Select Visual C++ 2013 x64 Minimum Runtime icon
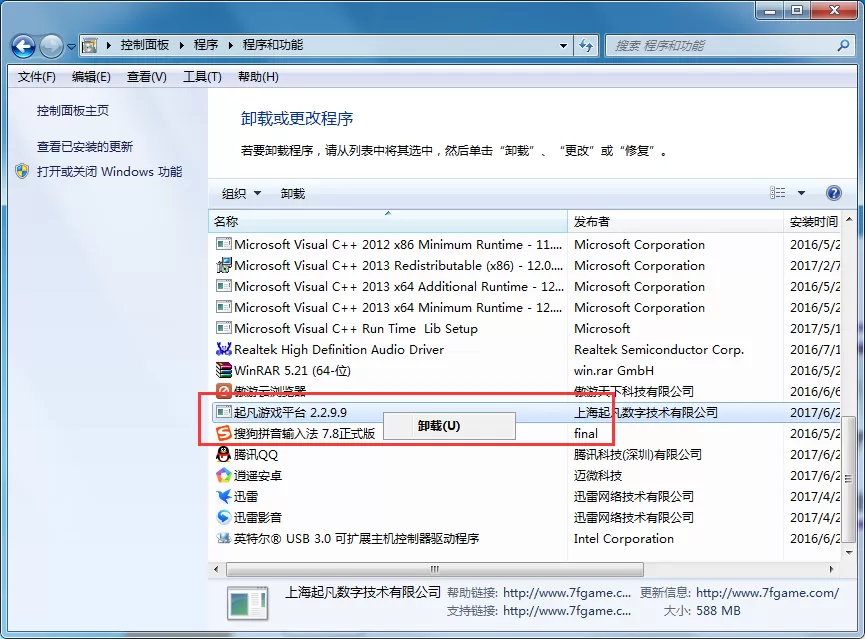This screenshot has width=865, height=639. click(223, 307)
